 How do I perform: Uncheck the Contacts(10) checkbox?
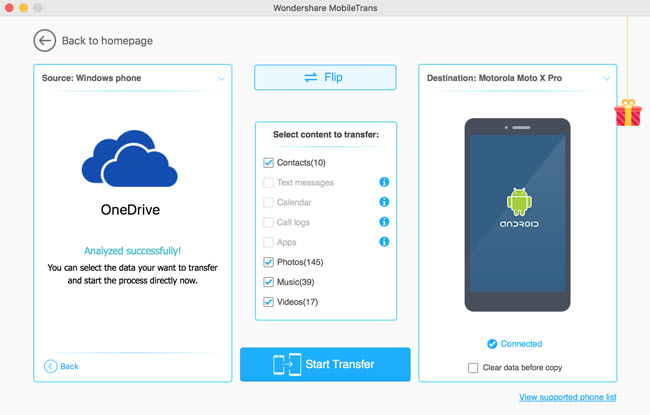269,163
